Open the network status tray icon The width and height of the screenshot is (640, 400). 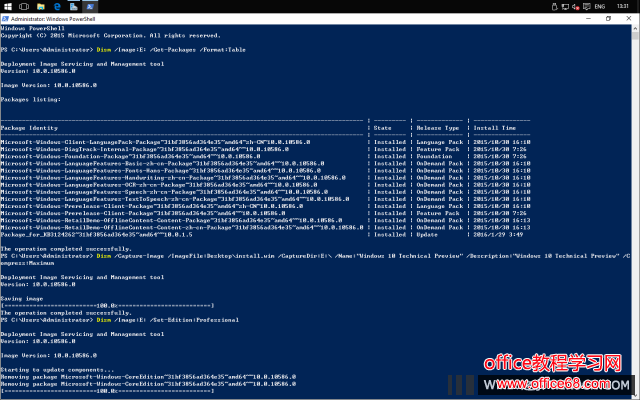click(x=565, y=6)
